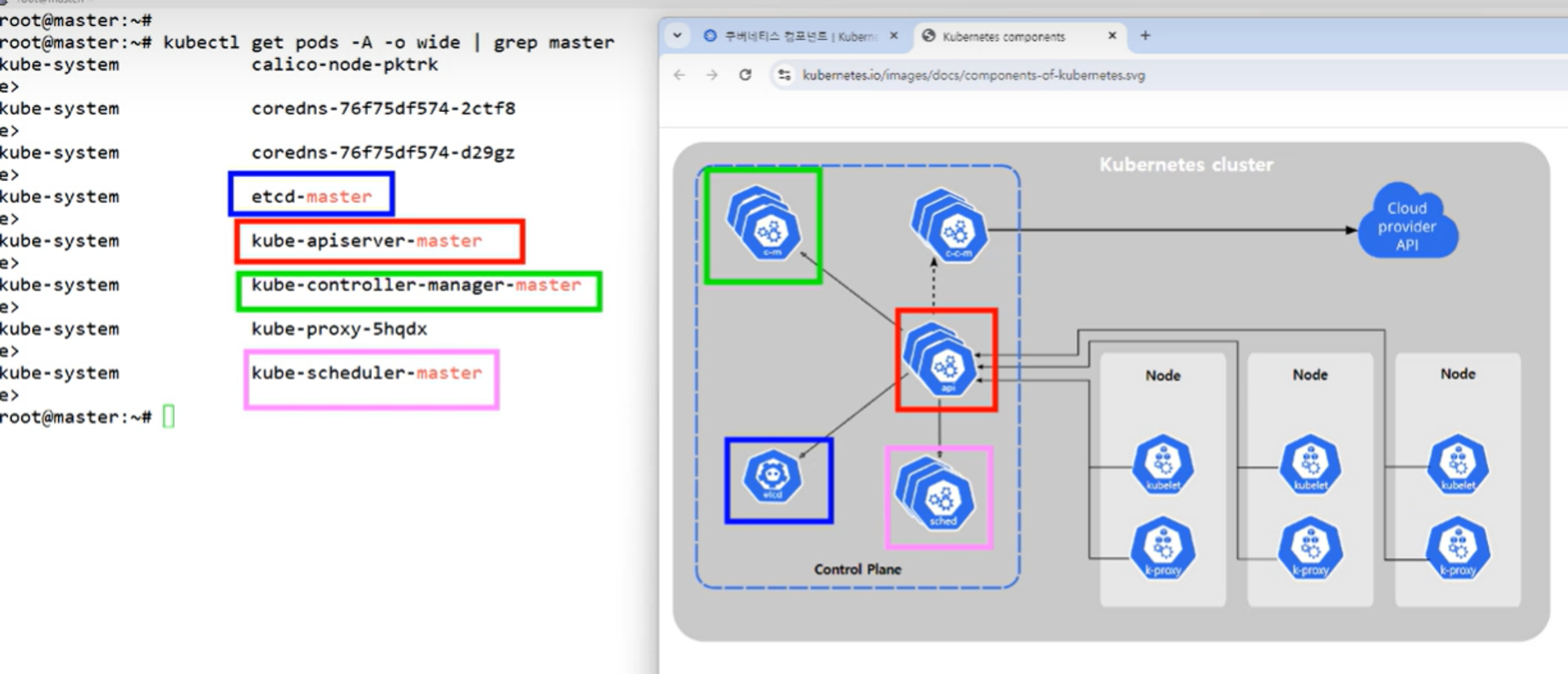Click kube-controller-manager-master pod name
Screen dimensions: 1568x674
[416, 284]
